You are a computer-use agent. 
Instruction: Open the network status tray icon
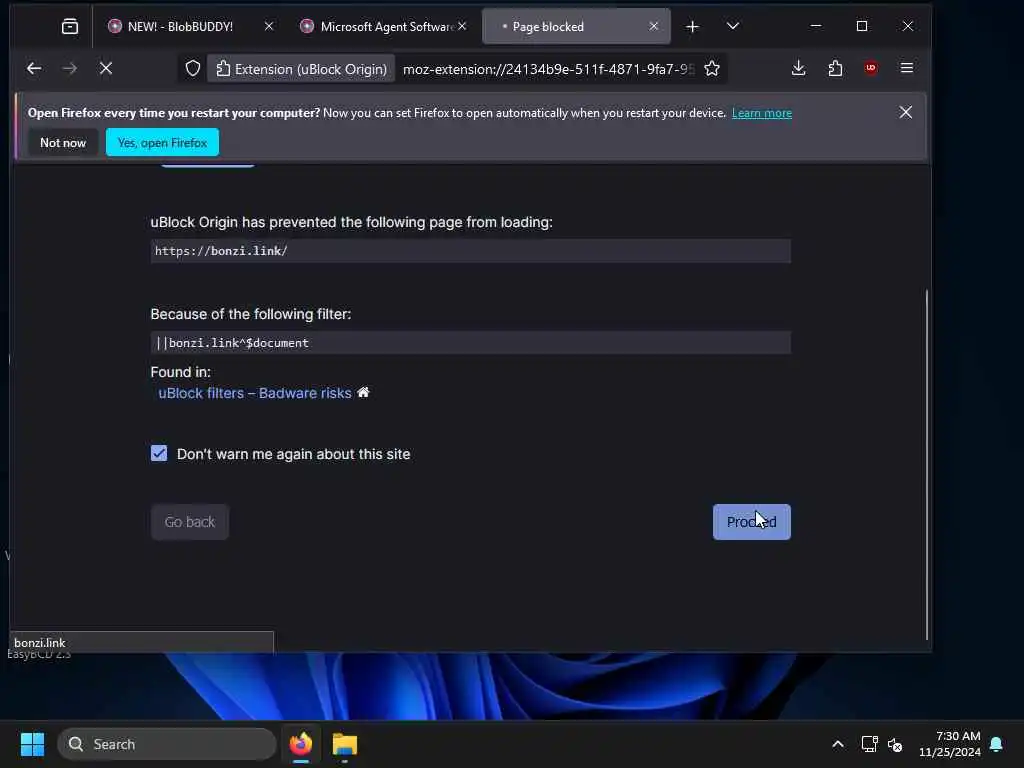tap(869, 744)
